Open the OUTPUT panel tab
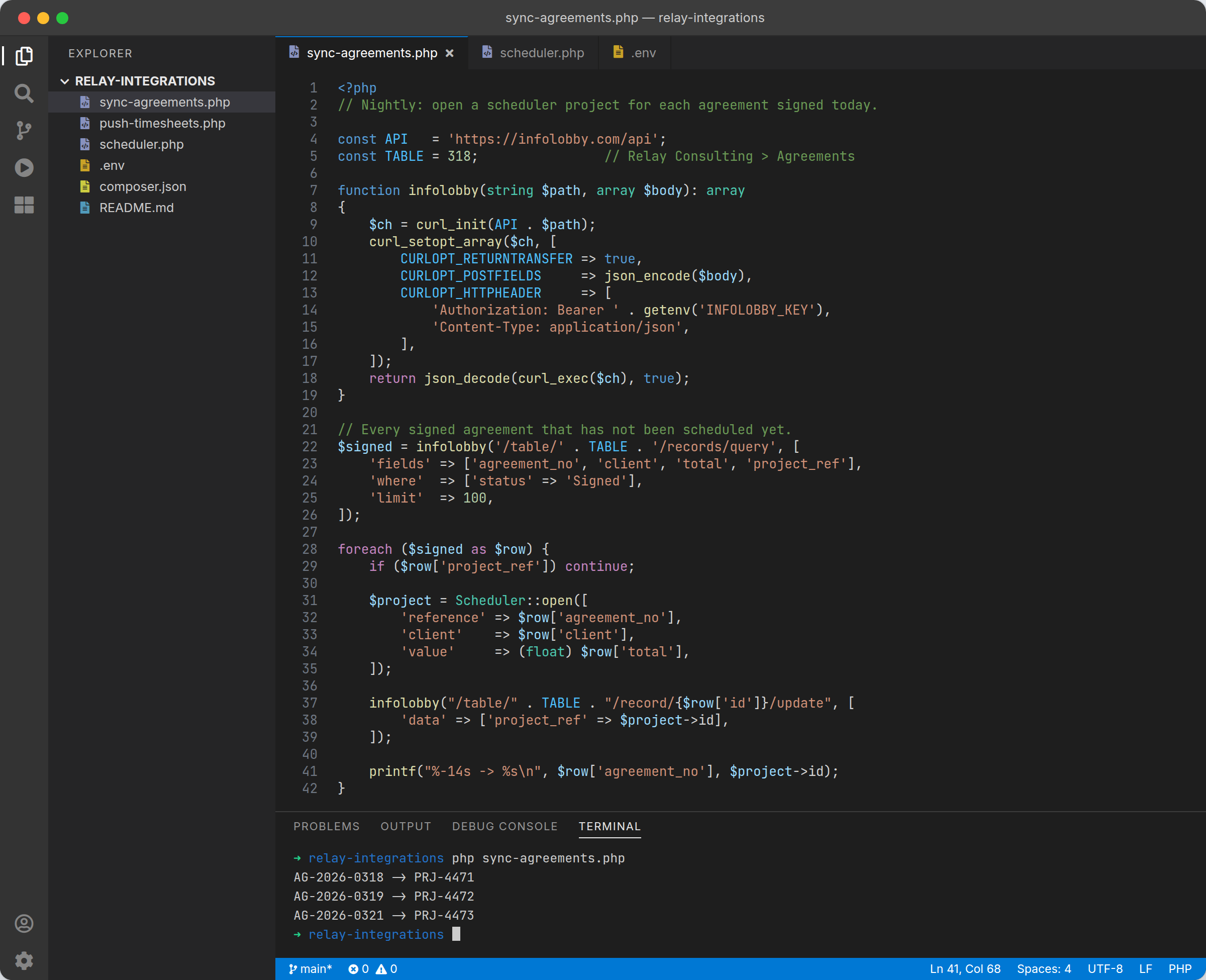The height and width of the screenshot is (980, 1206). point(406,826)
